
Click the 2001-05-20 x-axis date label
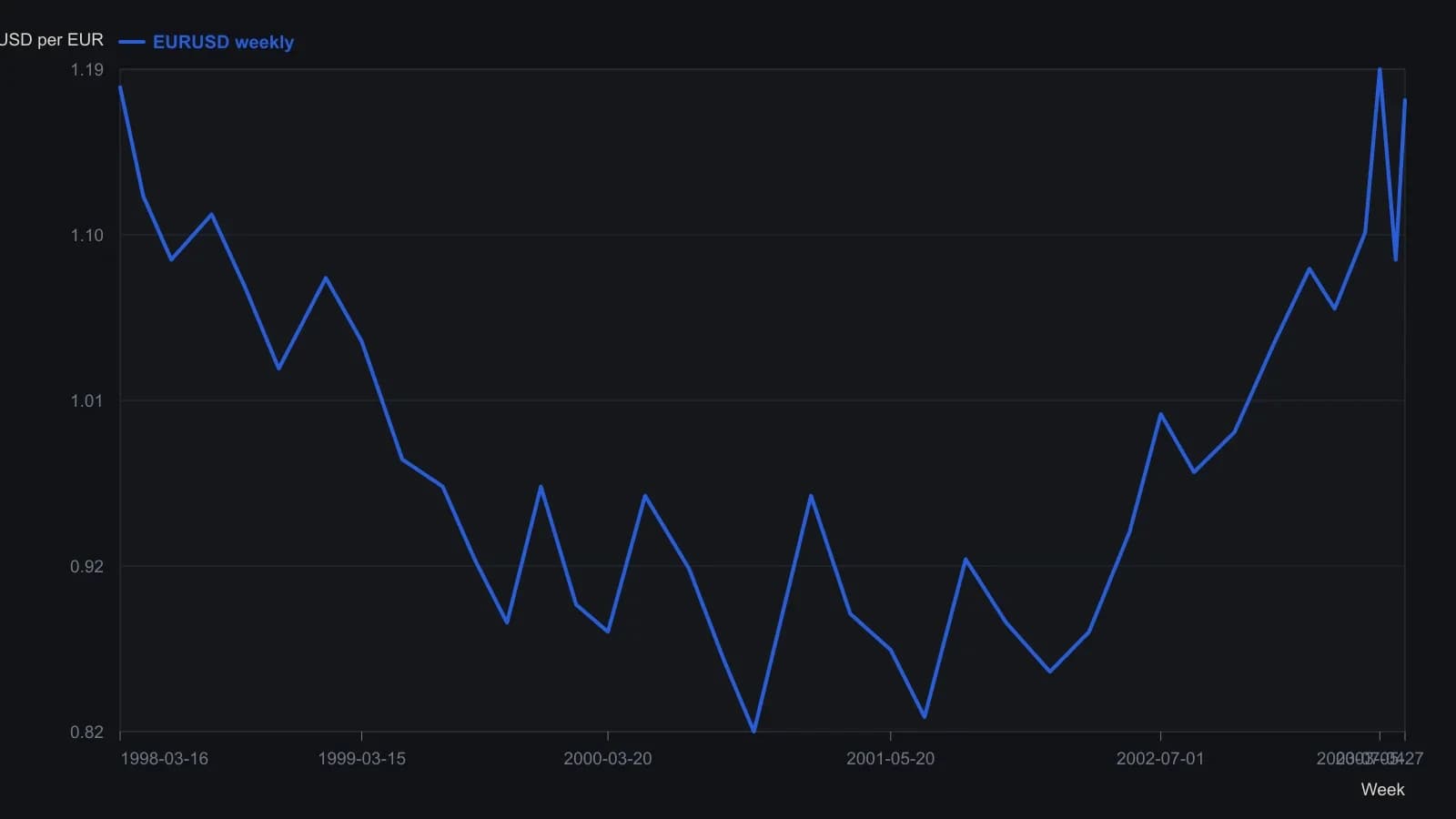[x=891, y=759]
